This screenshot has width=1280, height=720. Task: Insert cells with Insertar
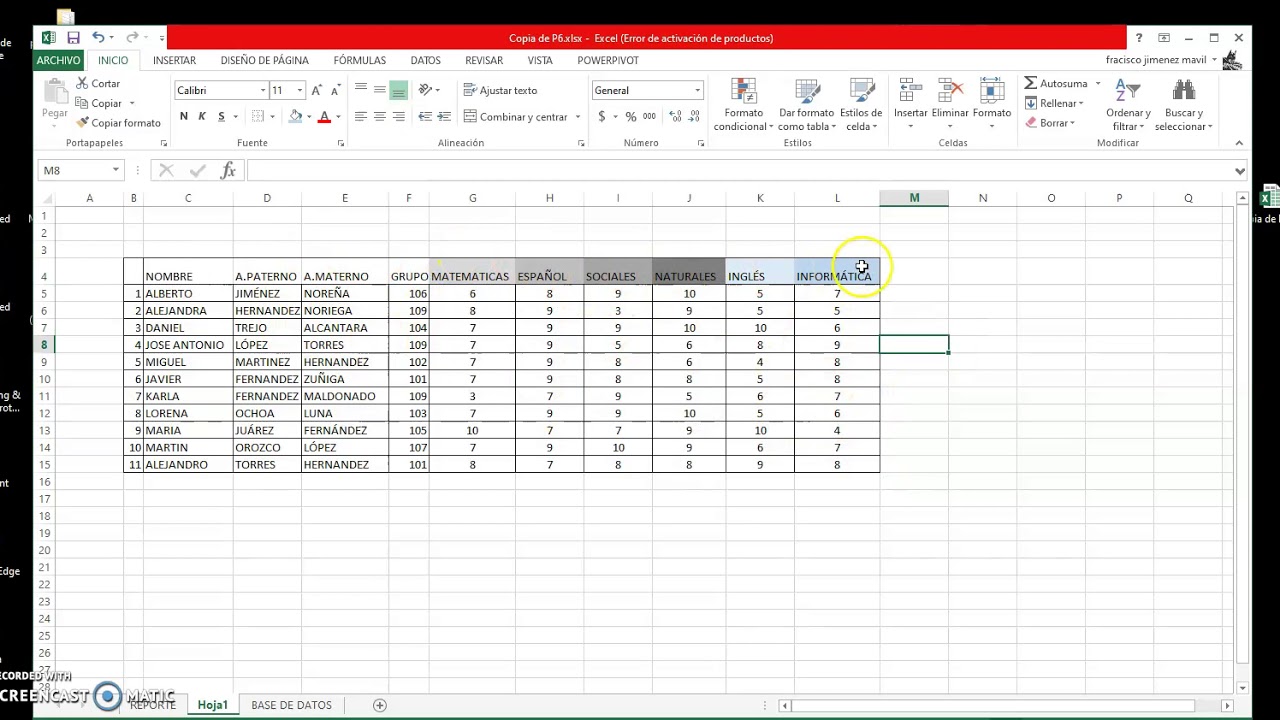coord(910,104)
